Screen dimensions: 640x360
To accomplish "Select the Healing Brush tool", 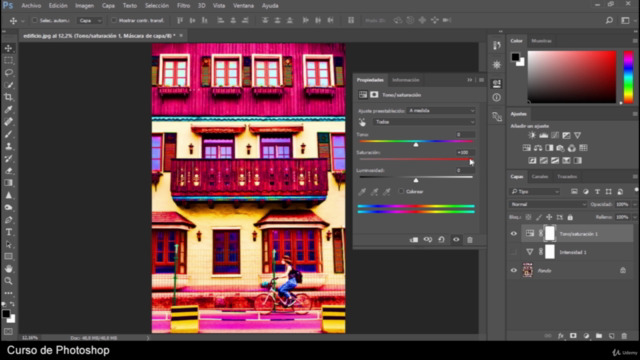I will point(9,122).
